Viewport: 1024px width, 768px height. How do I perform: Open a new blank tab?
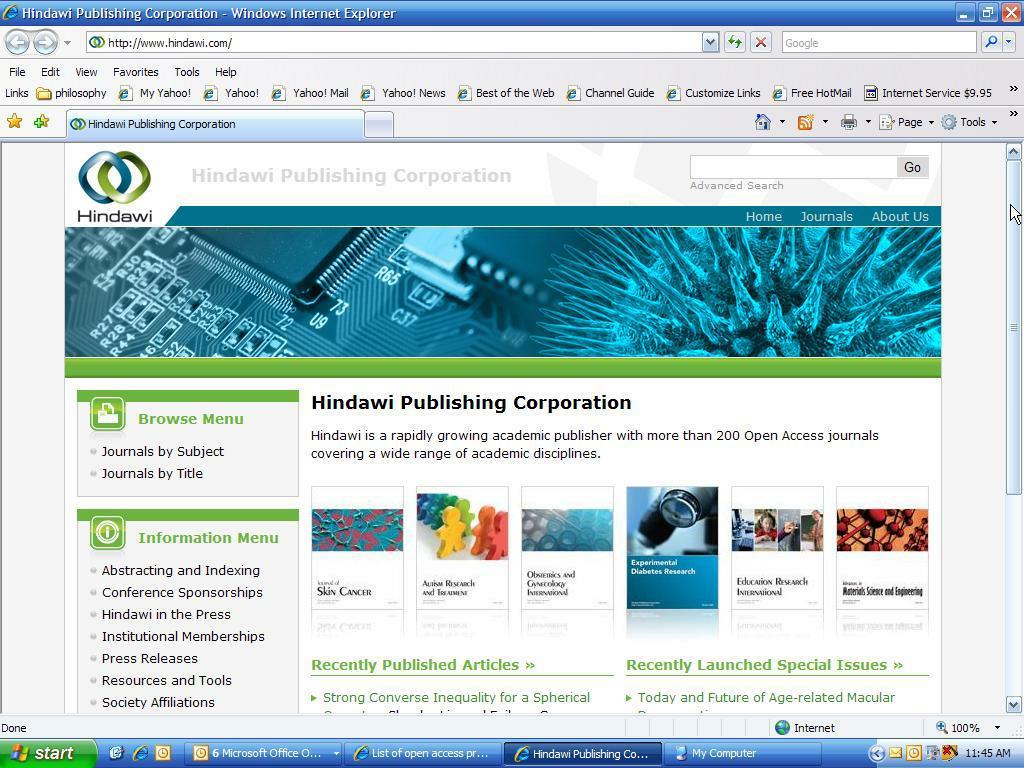click(379, 125)
